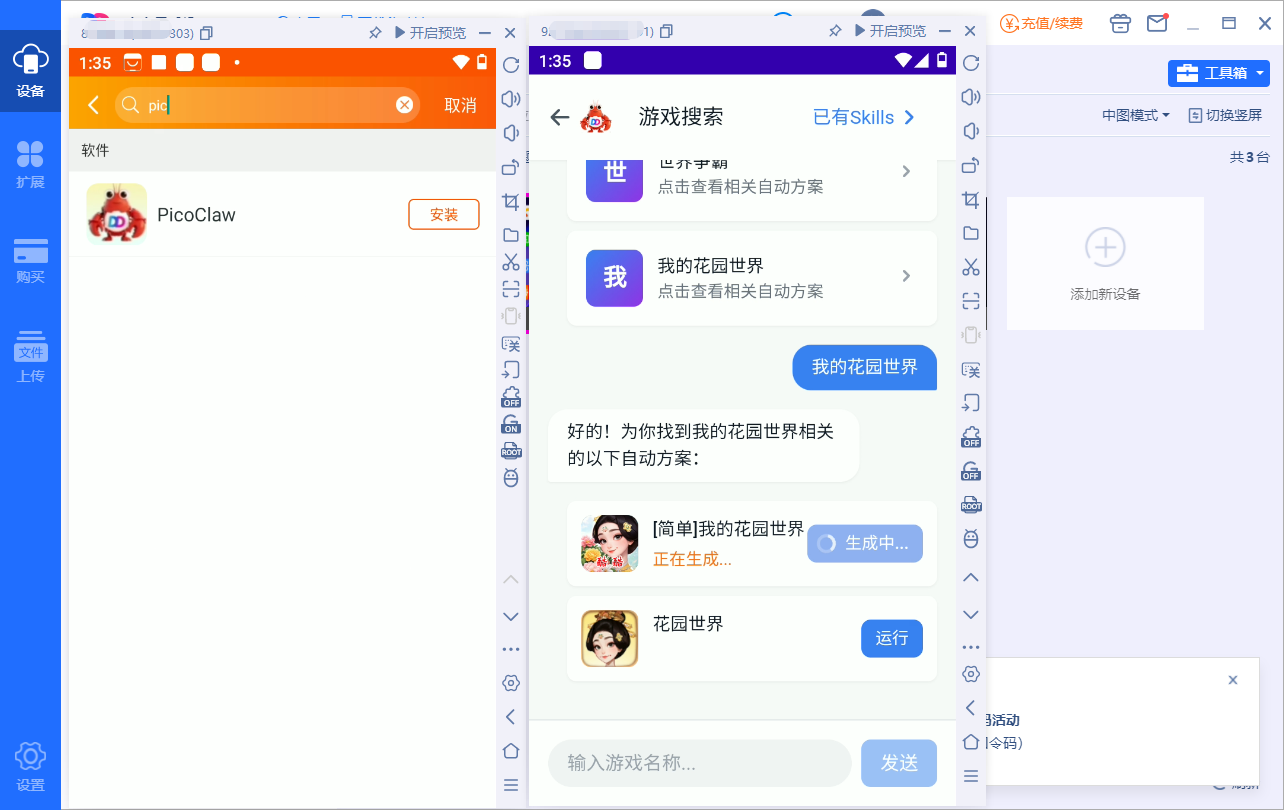Toggle 关 keyboard icon on PicoClaw device toolbar

(511, 343)
